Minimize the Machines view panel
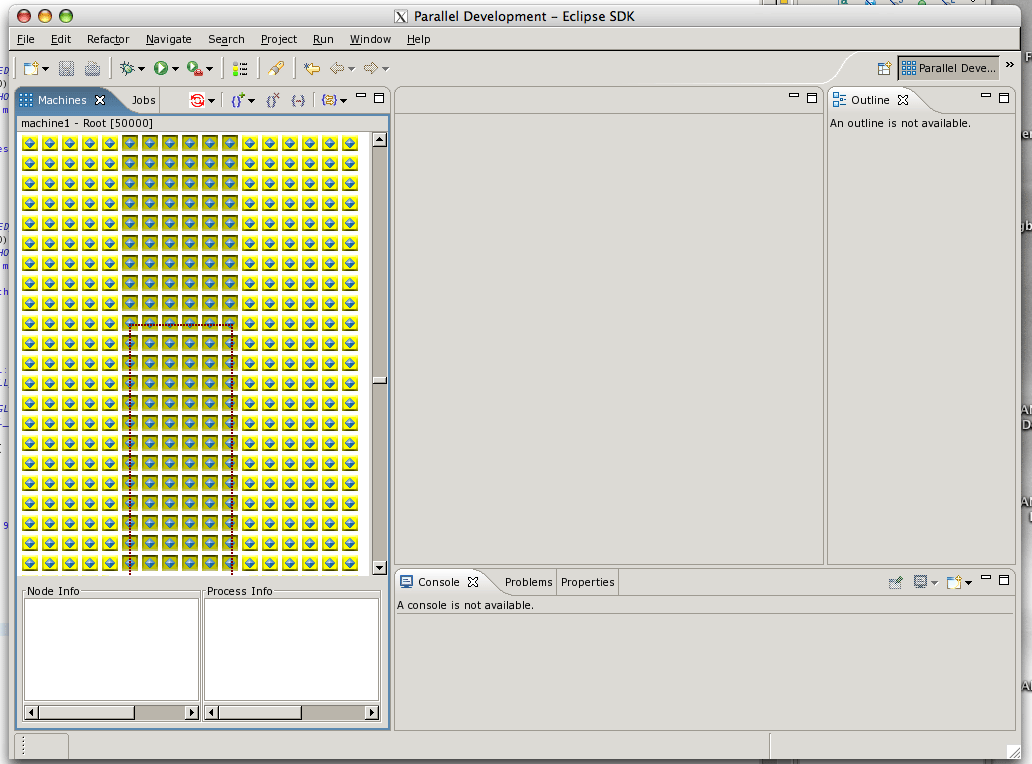The width and height of the screenshot is (1032, 764). point(361,96)
